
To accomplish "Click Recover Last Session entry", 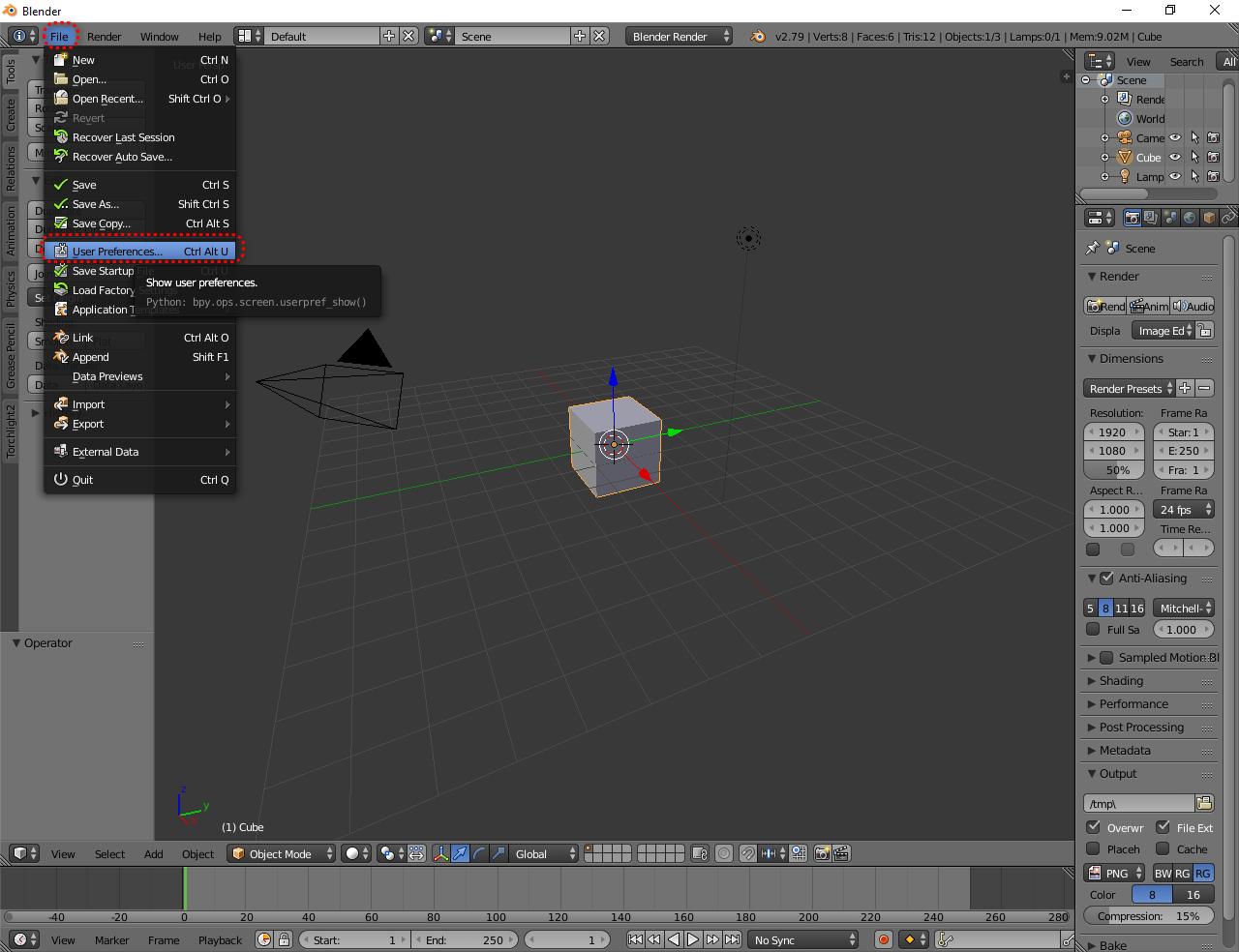I will coord(140,137).
